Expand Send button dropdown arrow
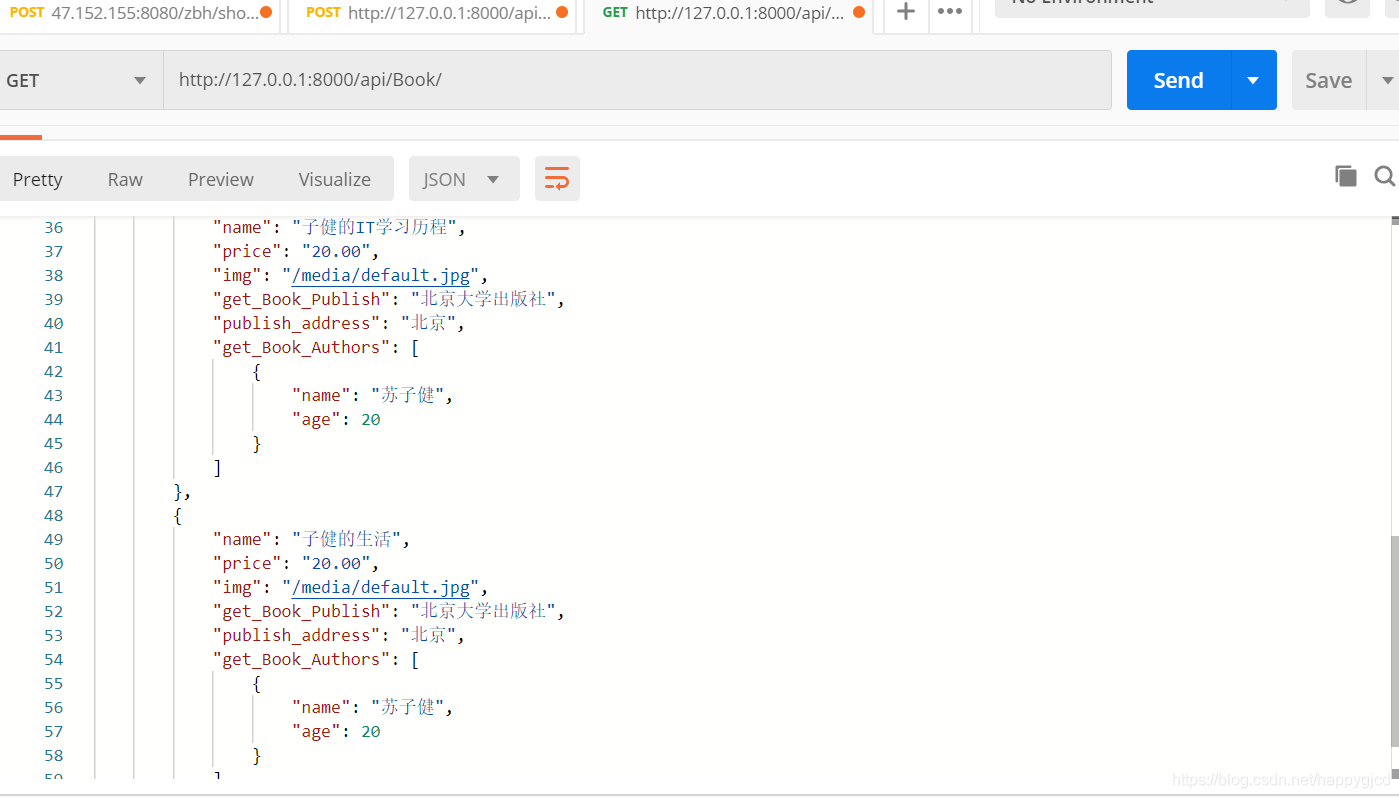This screenshot has width=1399, height=798. point(1253,80)
